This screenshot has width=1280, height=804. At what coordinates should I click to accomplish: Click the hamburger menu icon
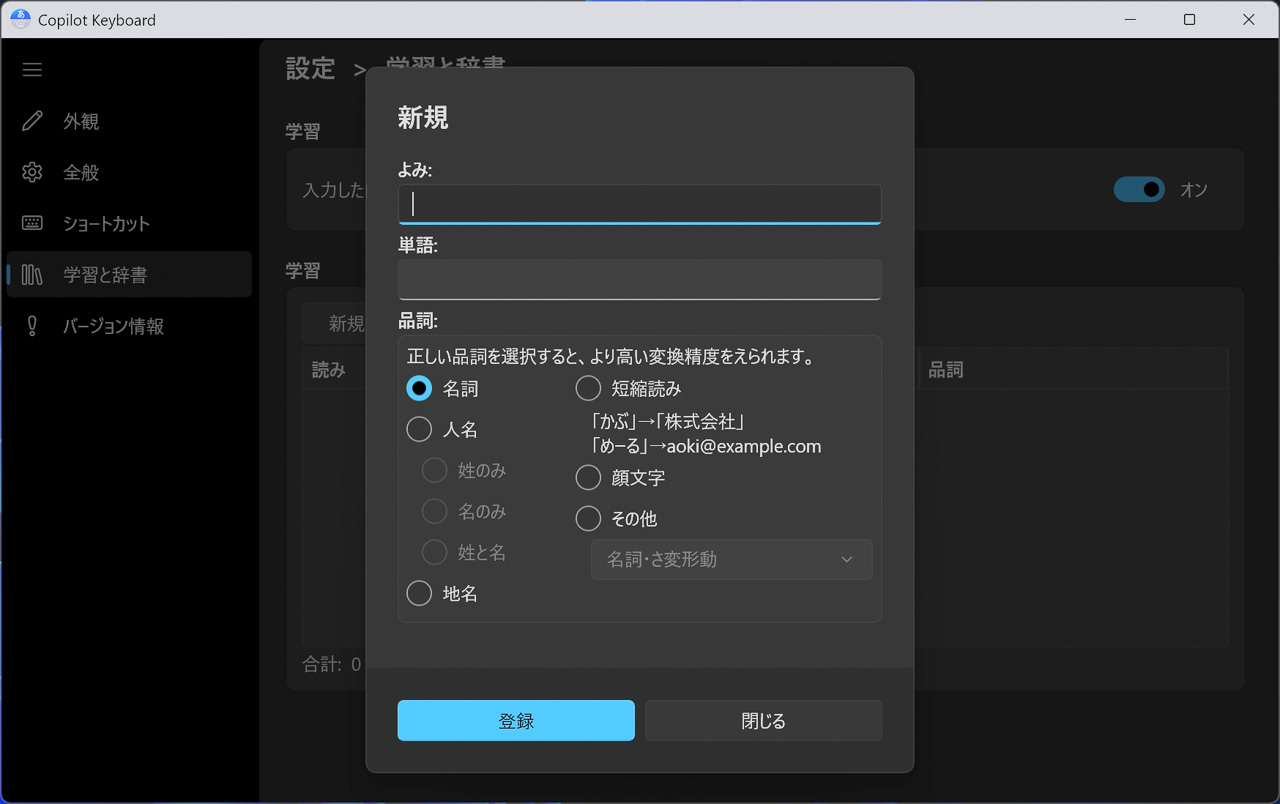(x=32, y=70)
